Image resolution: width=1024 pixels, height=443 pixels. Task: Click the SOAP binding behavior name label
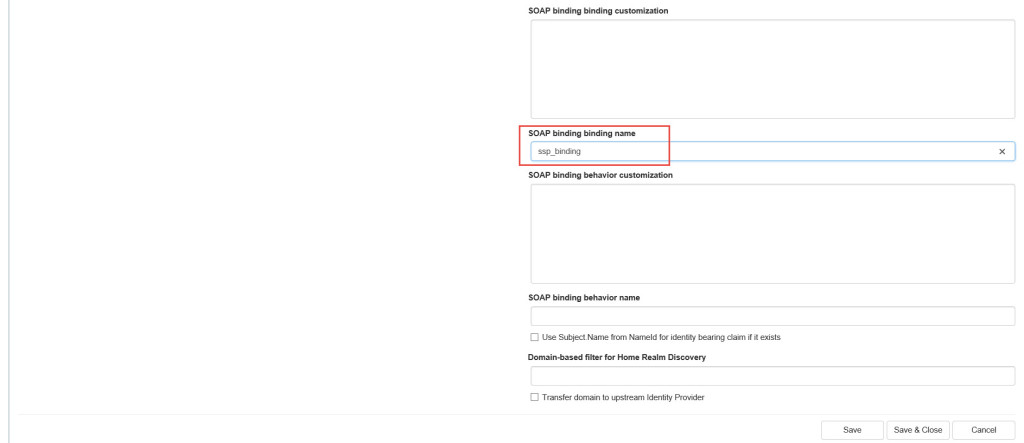584,297
